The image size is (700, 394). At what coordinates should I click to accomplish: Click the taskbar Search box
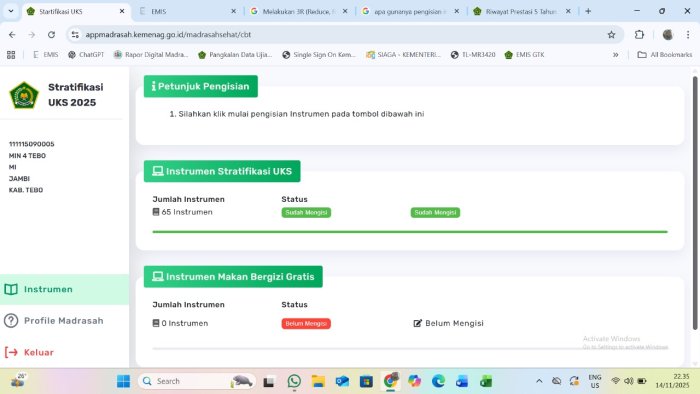click(x=196, y=382)
